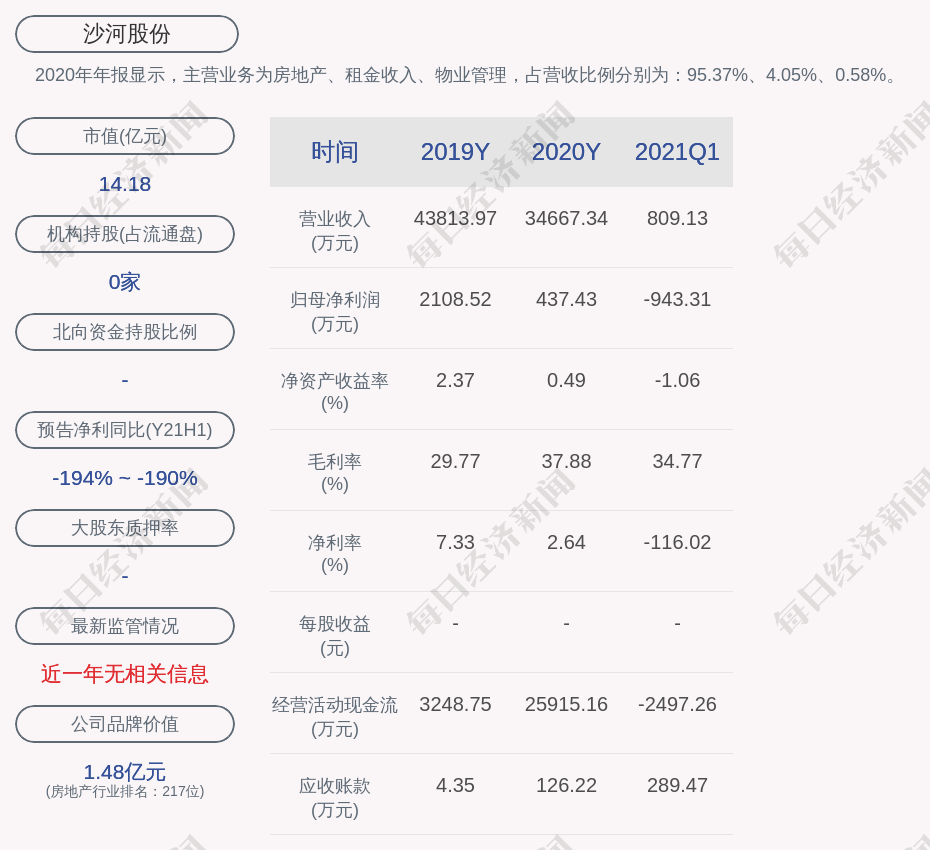
Task: Select the 2020Y column header
Action: click(x=566, y=152)
